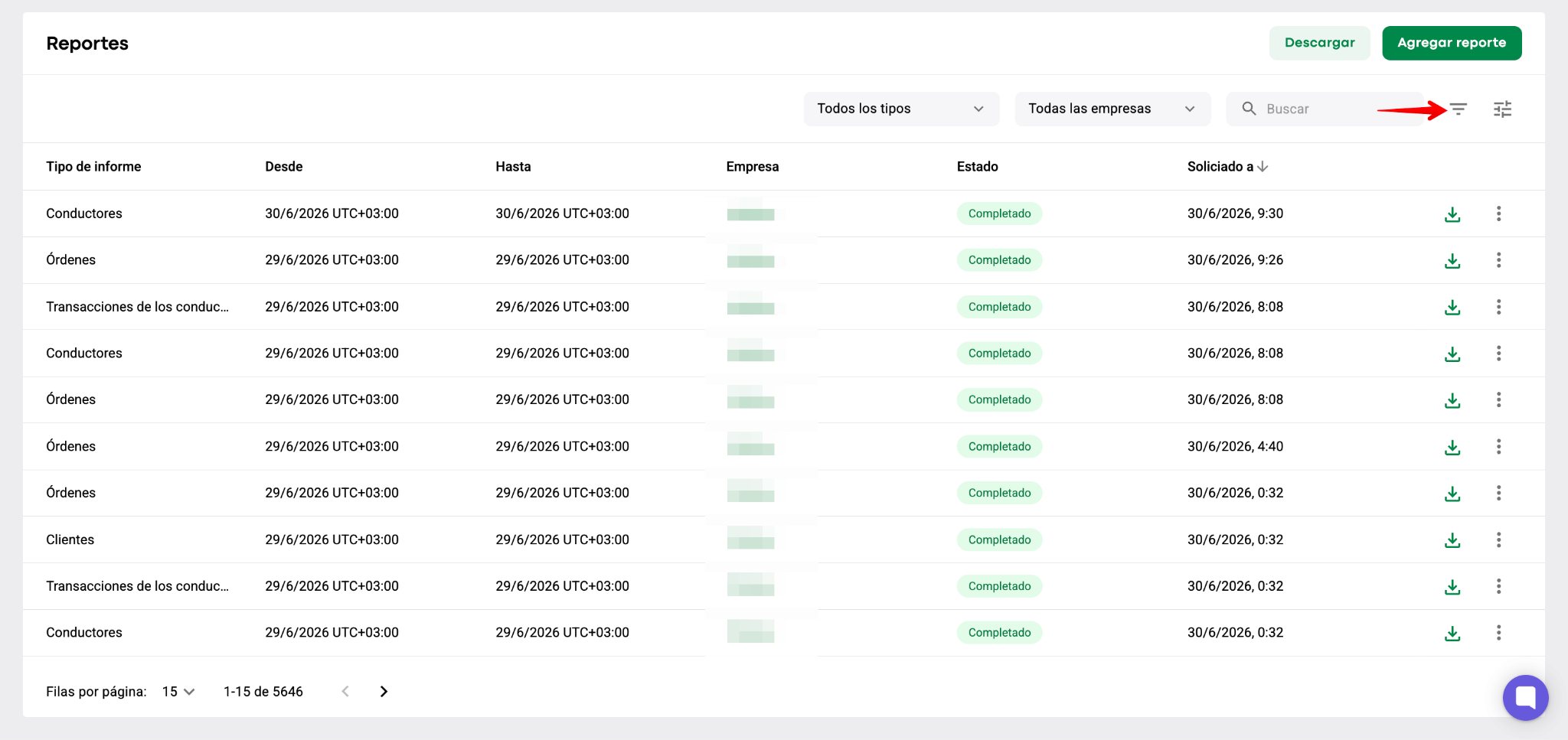Click the '30/6/2026, 4:40' requested time
Screen dimensions: 1568x740
click(1235, 446)
